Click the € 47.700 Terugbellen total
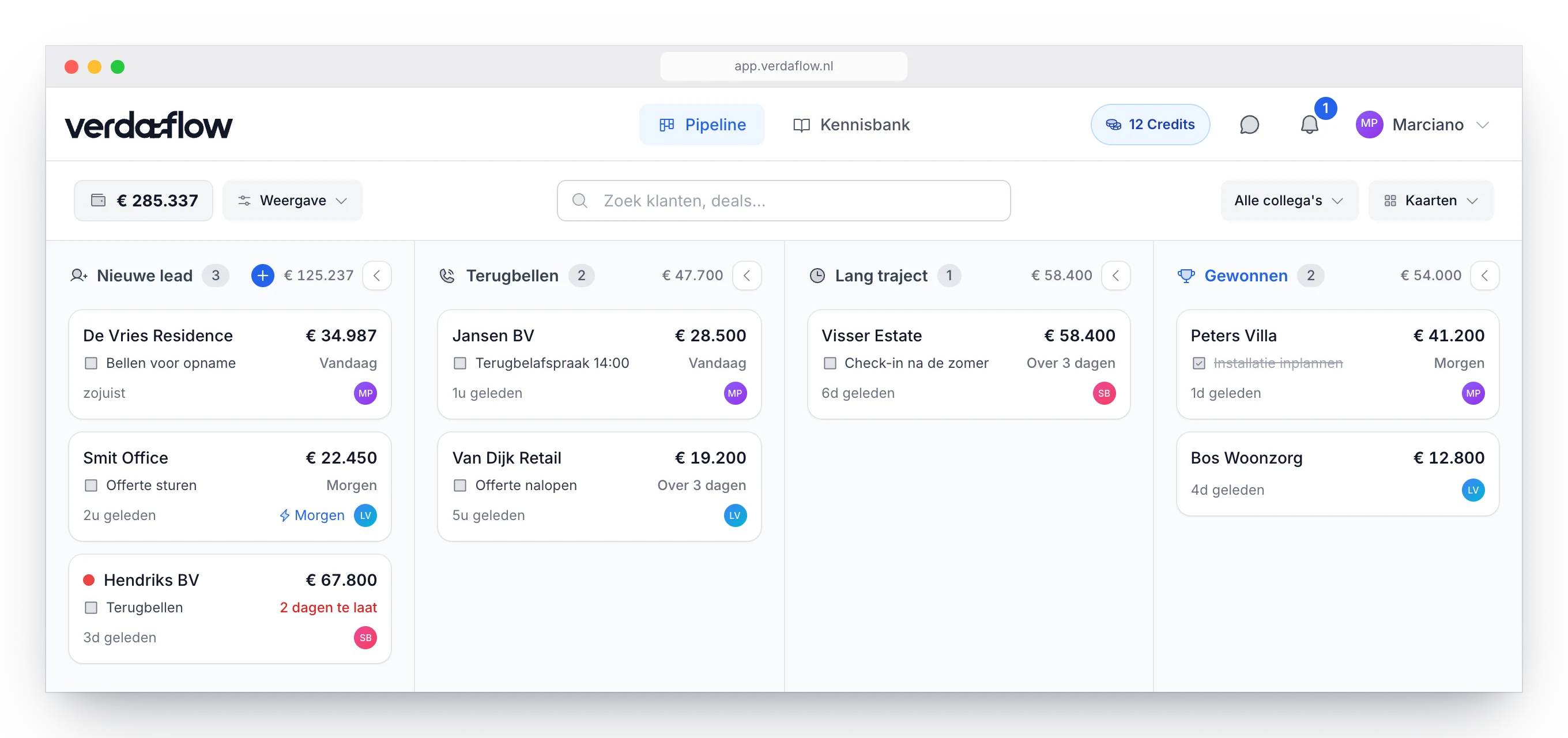This screenshot has height=738, width=1568. (x=692, y=276)
